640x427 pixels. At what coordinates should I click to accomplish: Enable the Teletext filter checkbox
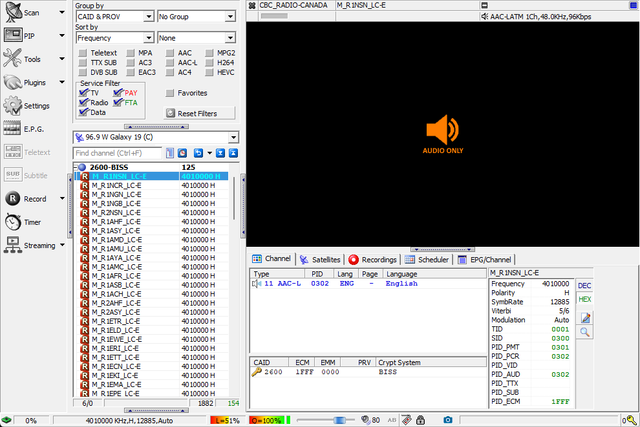point(83,53)
